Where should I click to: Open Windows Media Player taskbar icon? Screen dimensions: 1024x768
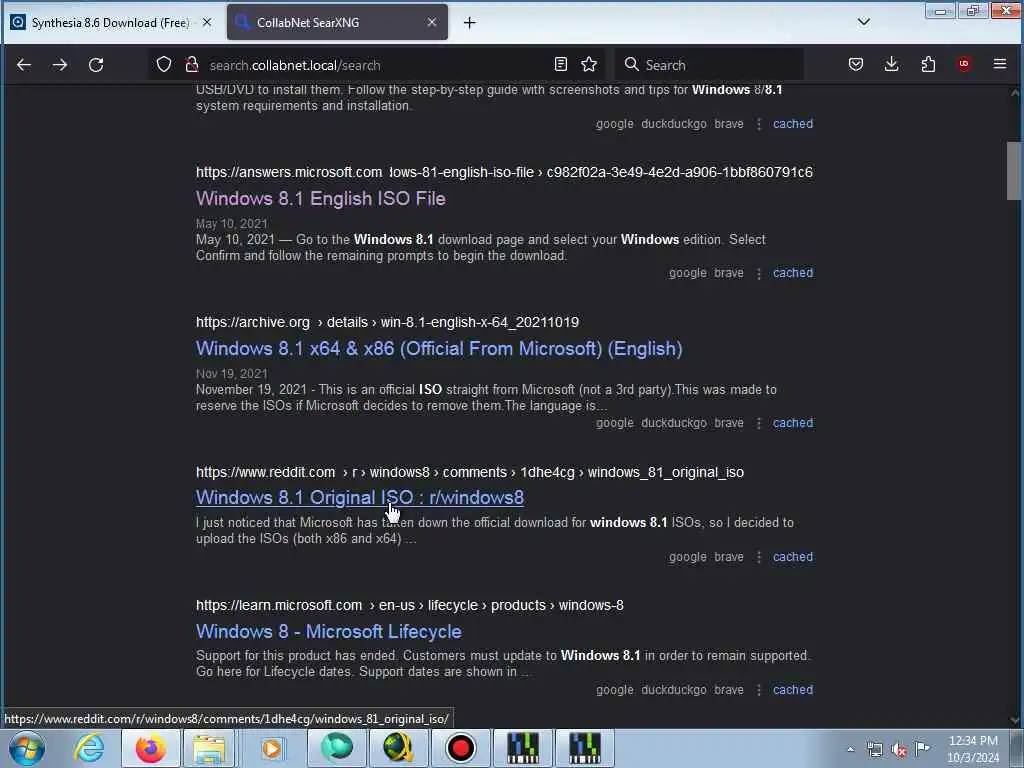point(272,748)
